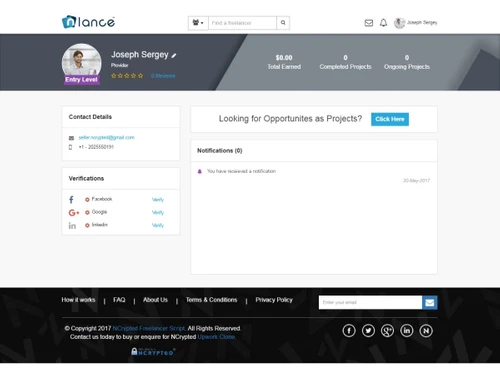Click the seller email address link
500x375 pixels.
pos(106,137)
